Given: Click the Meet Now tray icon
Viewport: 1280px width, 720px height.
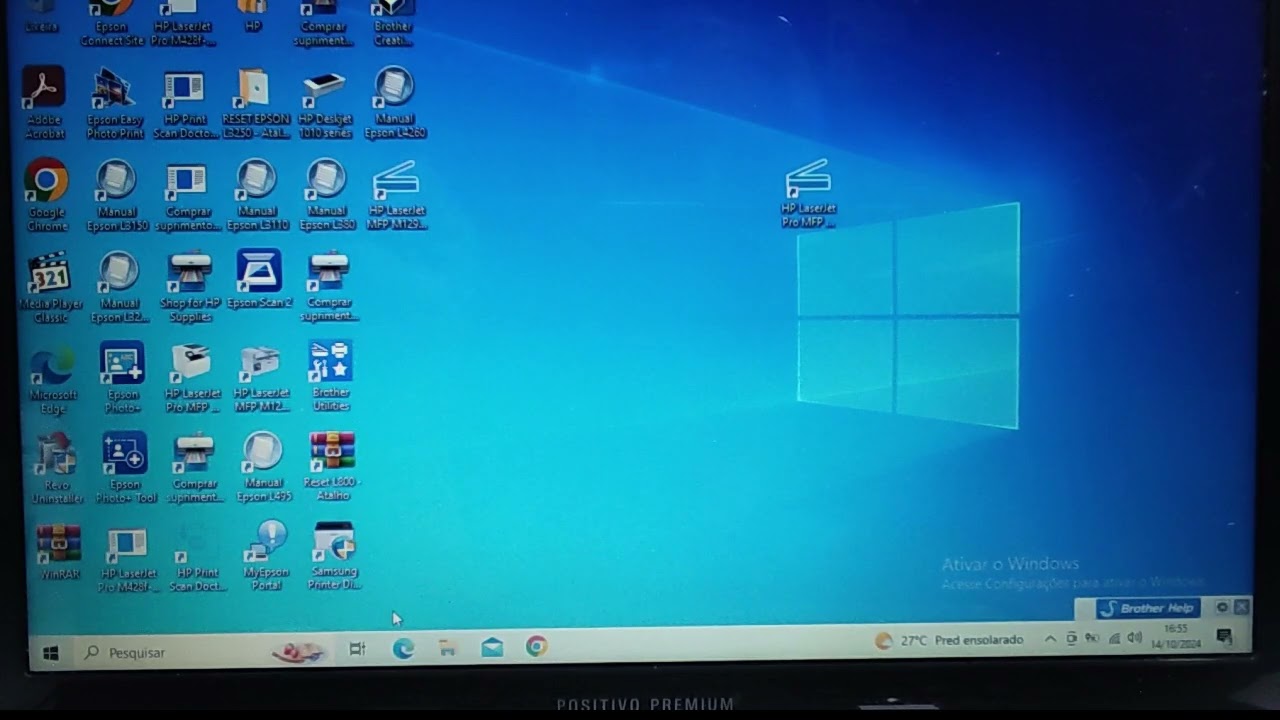Looking at the screenshot, I should (1071, 638).
